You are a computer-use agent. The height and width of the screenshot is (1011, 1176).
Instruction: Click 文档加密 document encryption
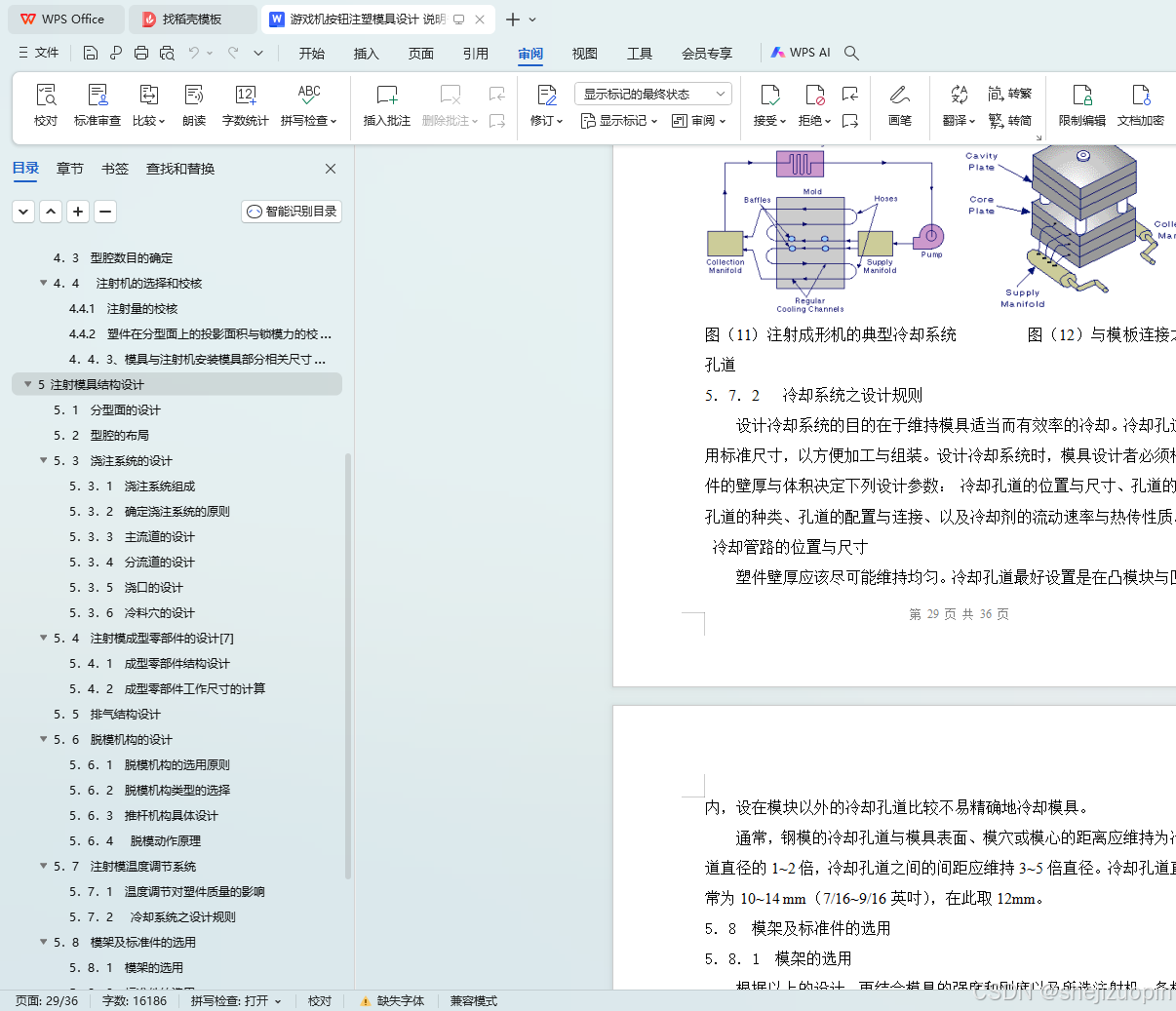[1141, 104]
